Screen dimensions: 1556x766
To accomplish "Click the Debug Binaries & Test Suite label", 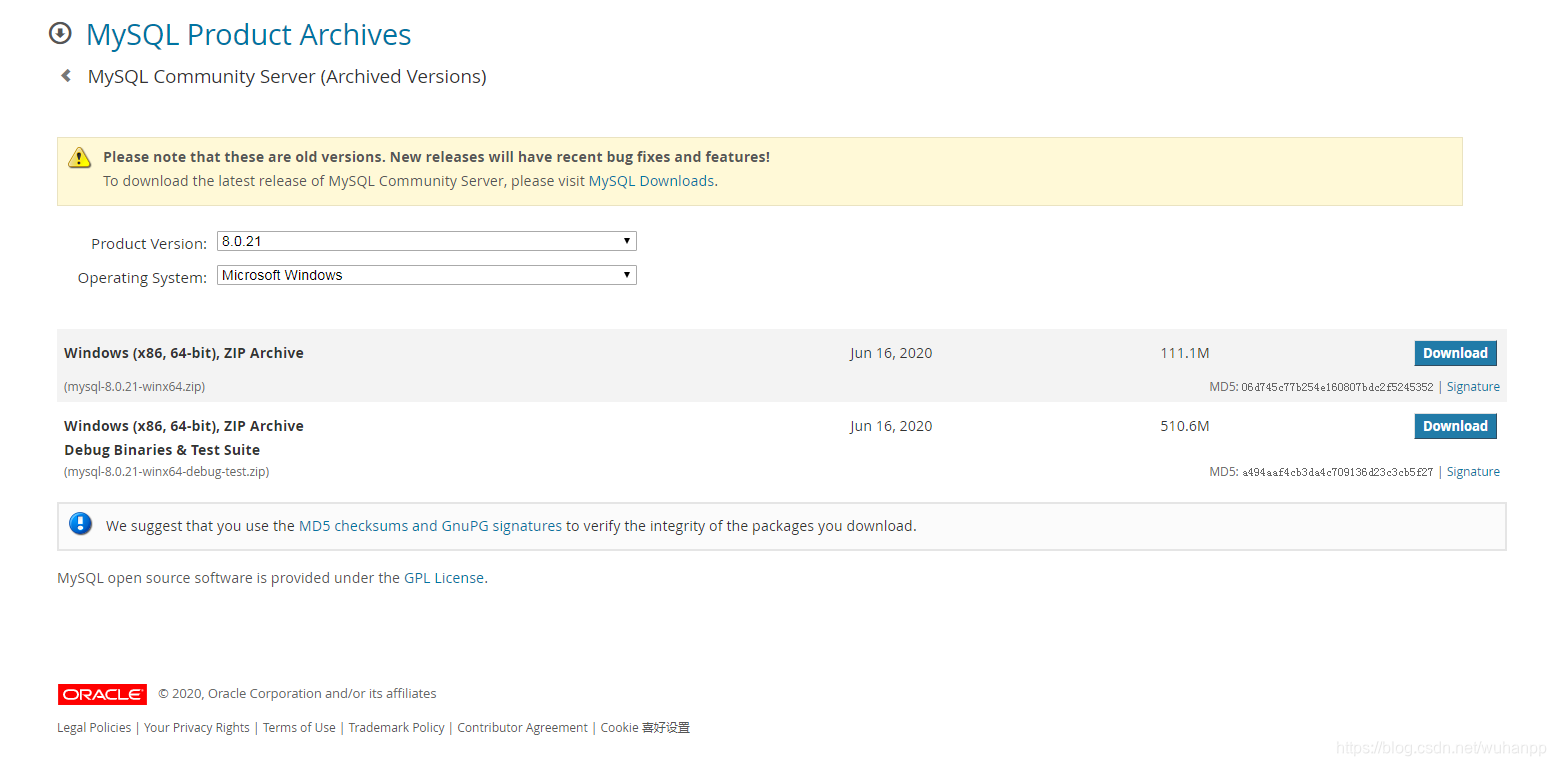I will pyautogui.click(x=162, y=450).
